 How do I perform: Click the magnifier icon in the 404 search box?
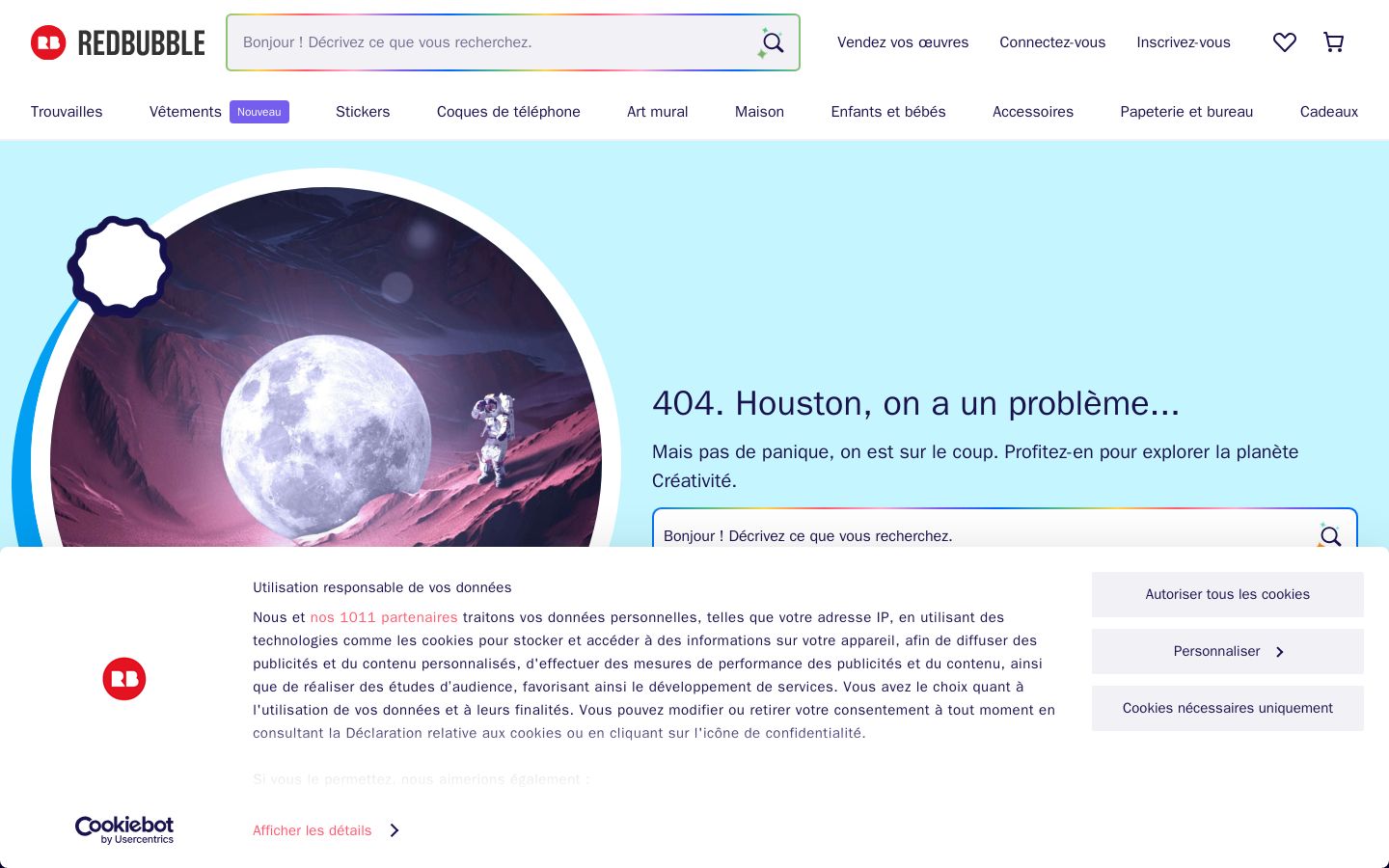click(x=1330, y=535)
